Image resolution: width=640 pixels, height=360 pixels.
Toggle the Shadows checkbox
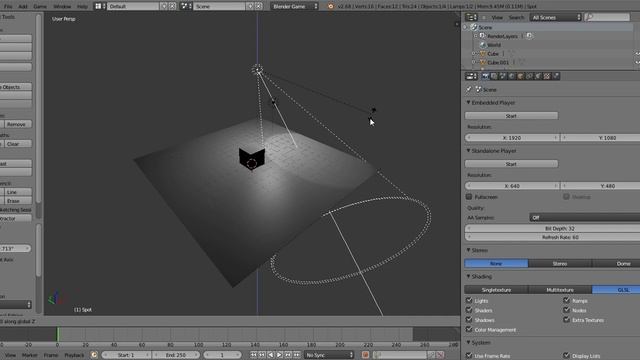pos(469,320)
